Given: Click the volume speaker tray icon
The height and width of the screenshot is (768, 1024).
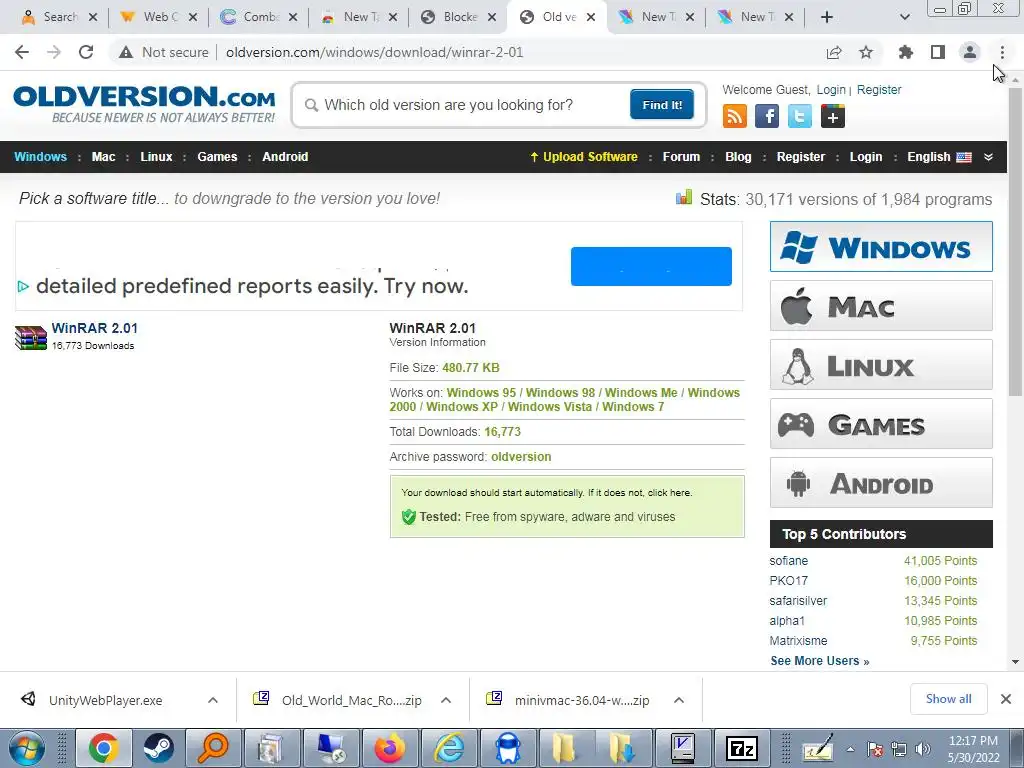Looking at the screenshot, I should pos(923,749).
